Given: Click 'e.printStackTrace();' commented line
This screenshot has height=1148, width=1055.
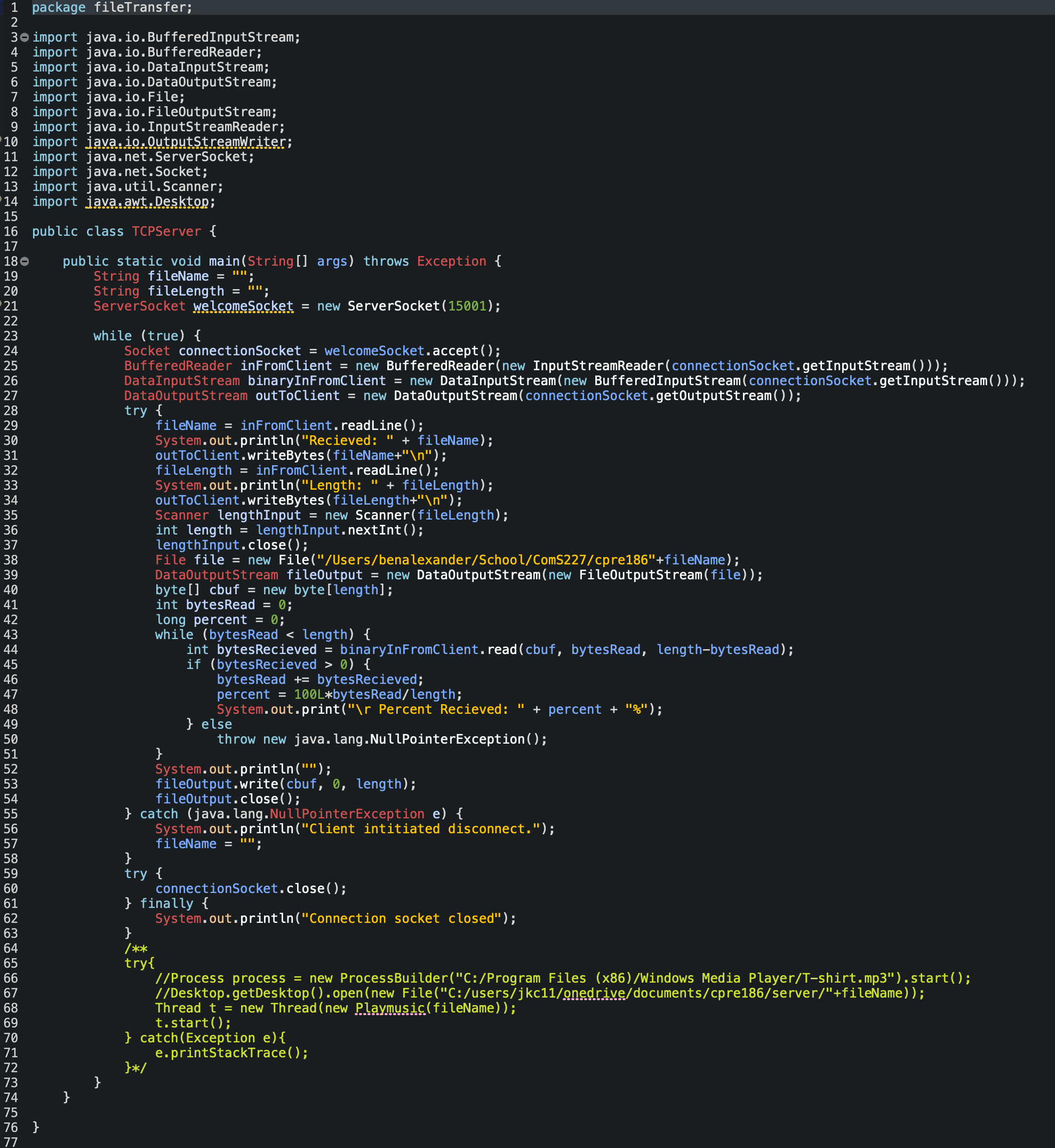Looking at the screenshot, I should pyautogui.click(x=232, y=1053).
